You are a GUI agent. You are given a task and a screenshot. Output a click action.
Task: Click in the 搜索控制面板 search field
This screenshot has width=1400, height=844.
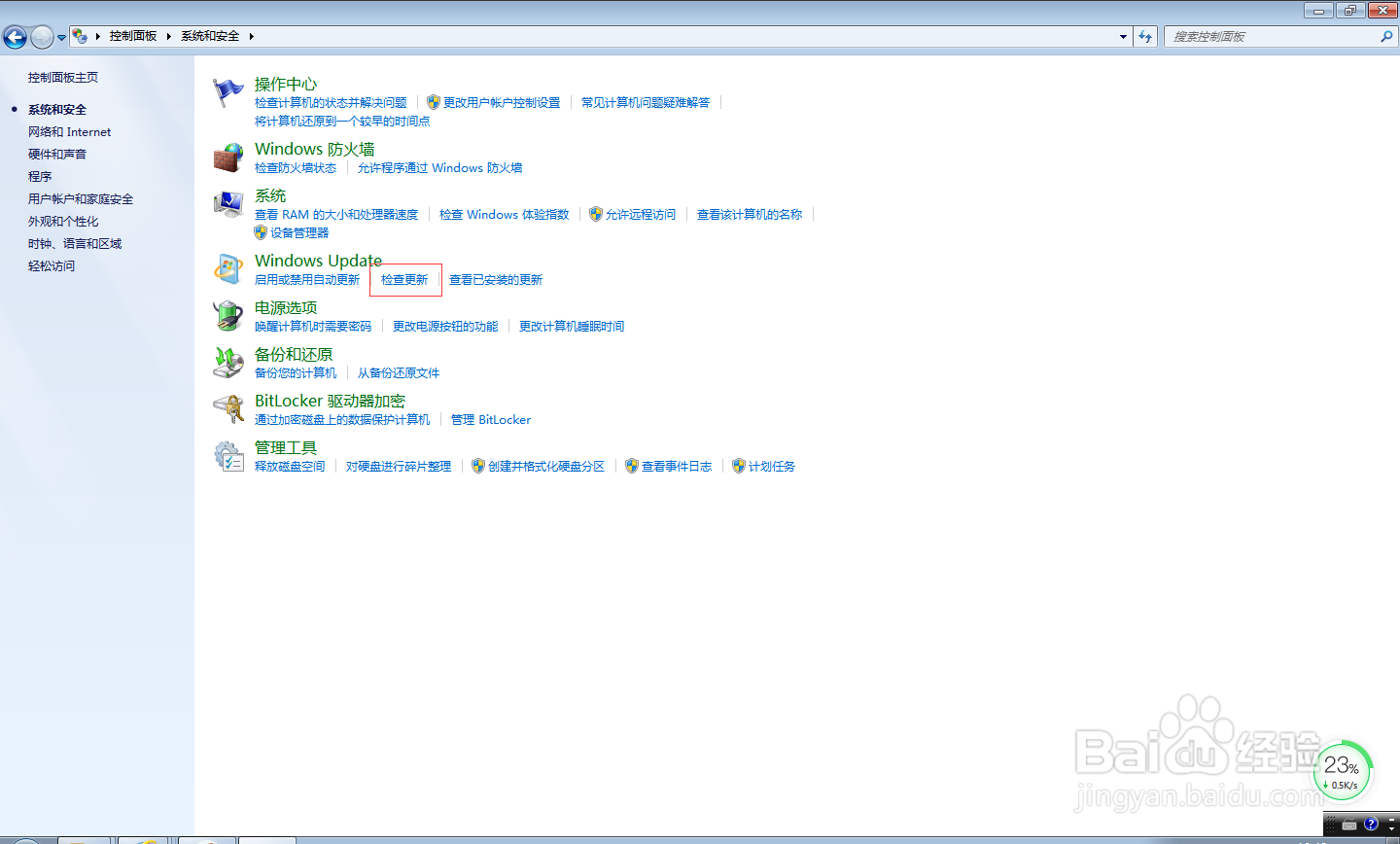click(1274, 36)
